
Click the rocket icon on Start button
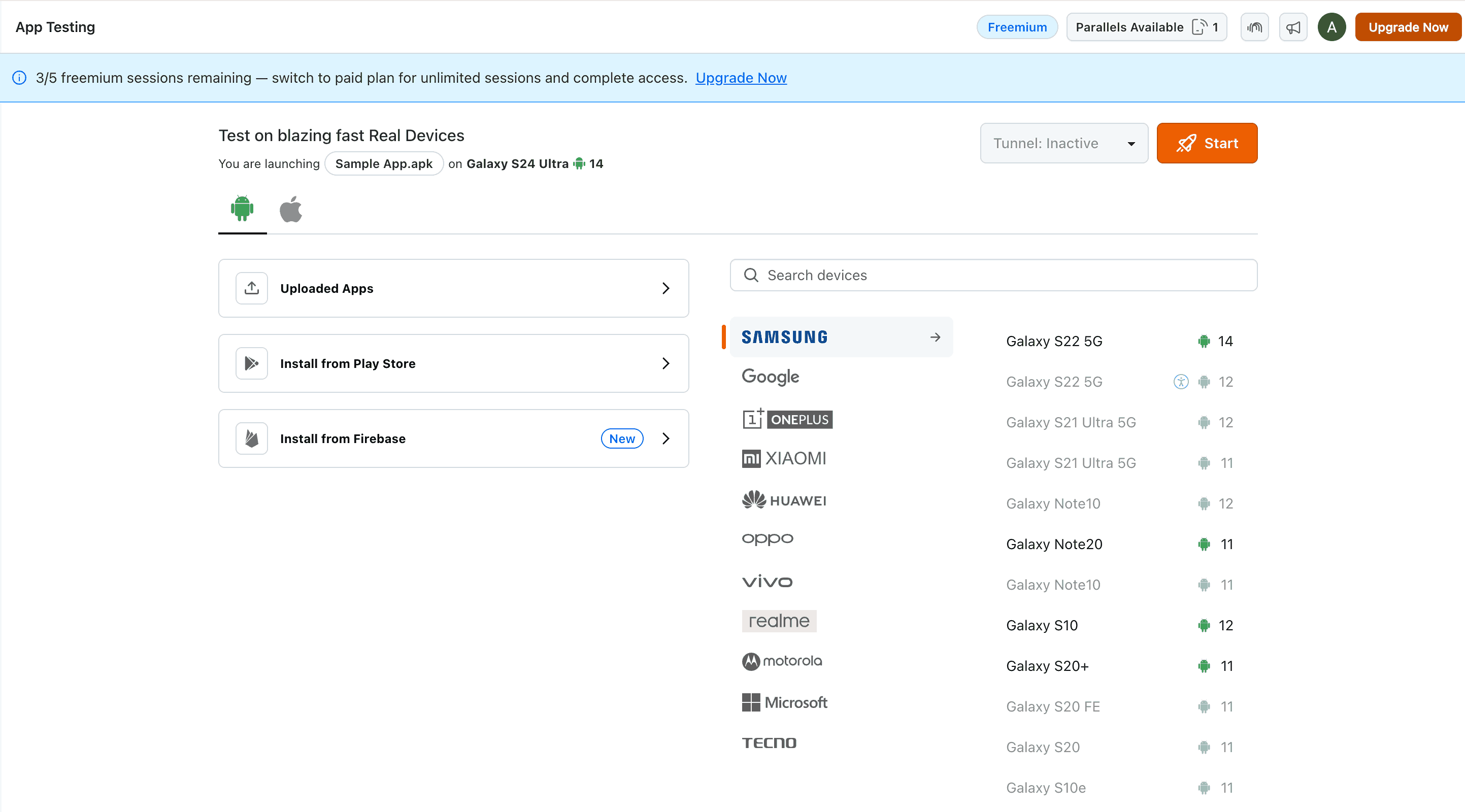[1186, 143]
